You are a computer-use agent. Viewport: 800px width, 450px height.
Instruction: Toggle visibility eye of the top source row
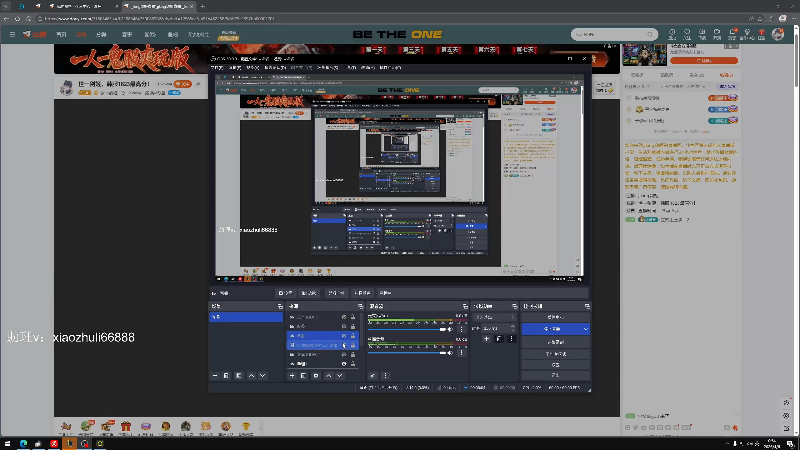pyautogui.click(x=344, y=317)
